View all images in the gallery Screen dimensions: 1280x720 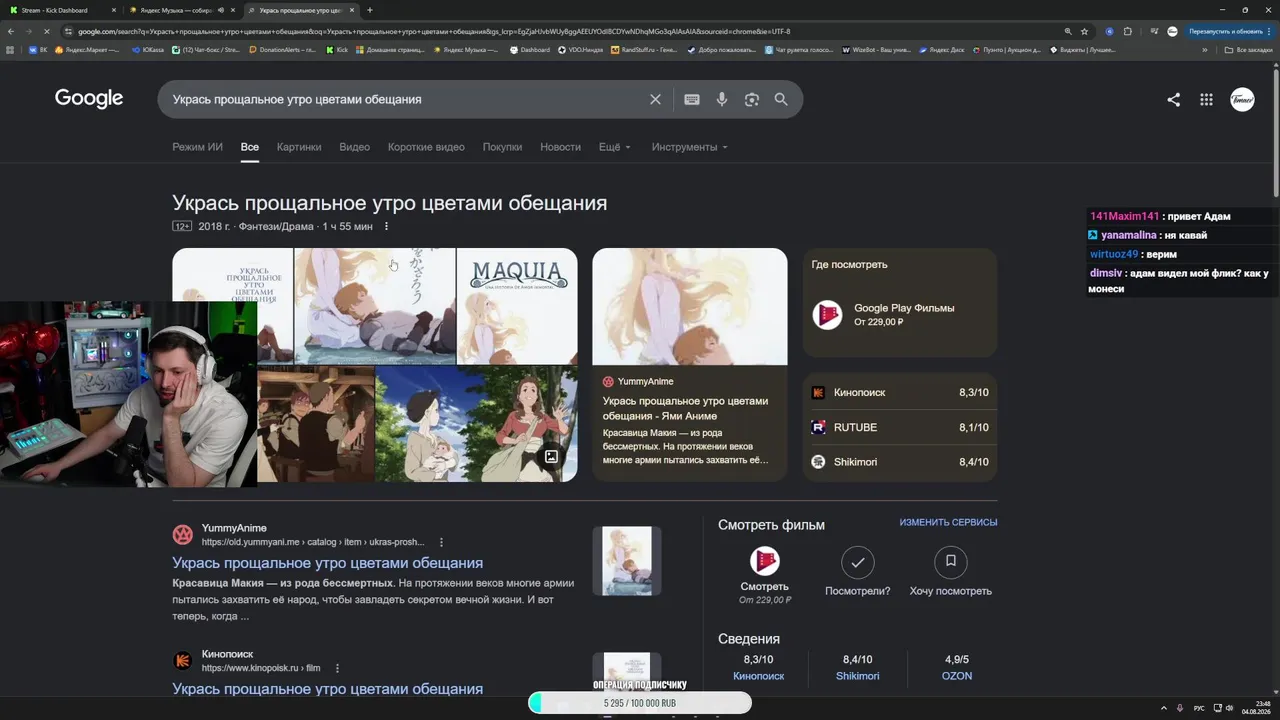(551, 457)
